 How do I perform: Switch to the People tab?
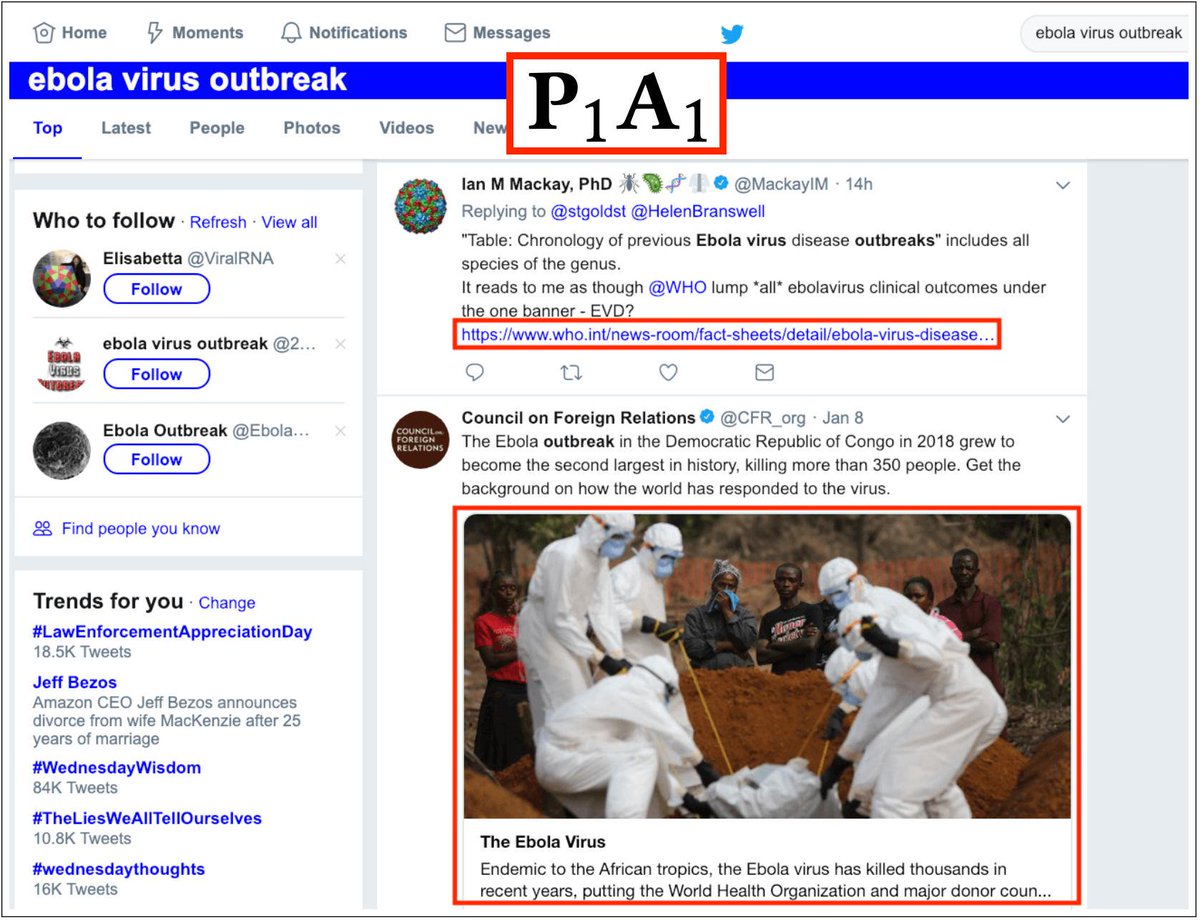point(217,128)
